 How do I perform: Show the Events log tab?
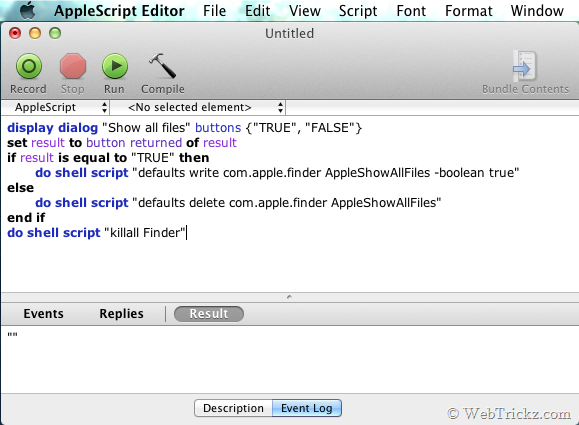[43, 313]
